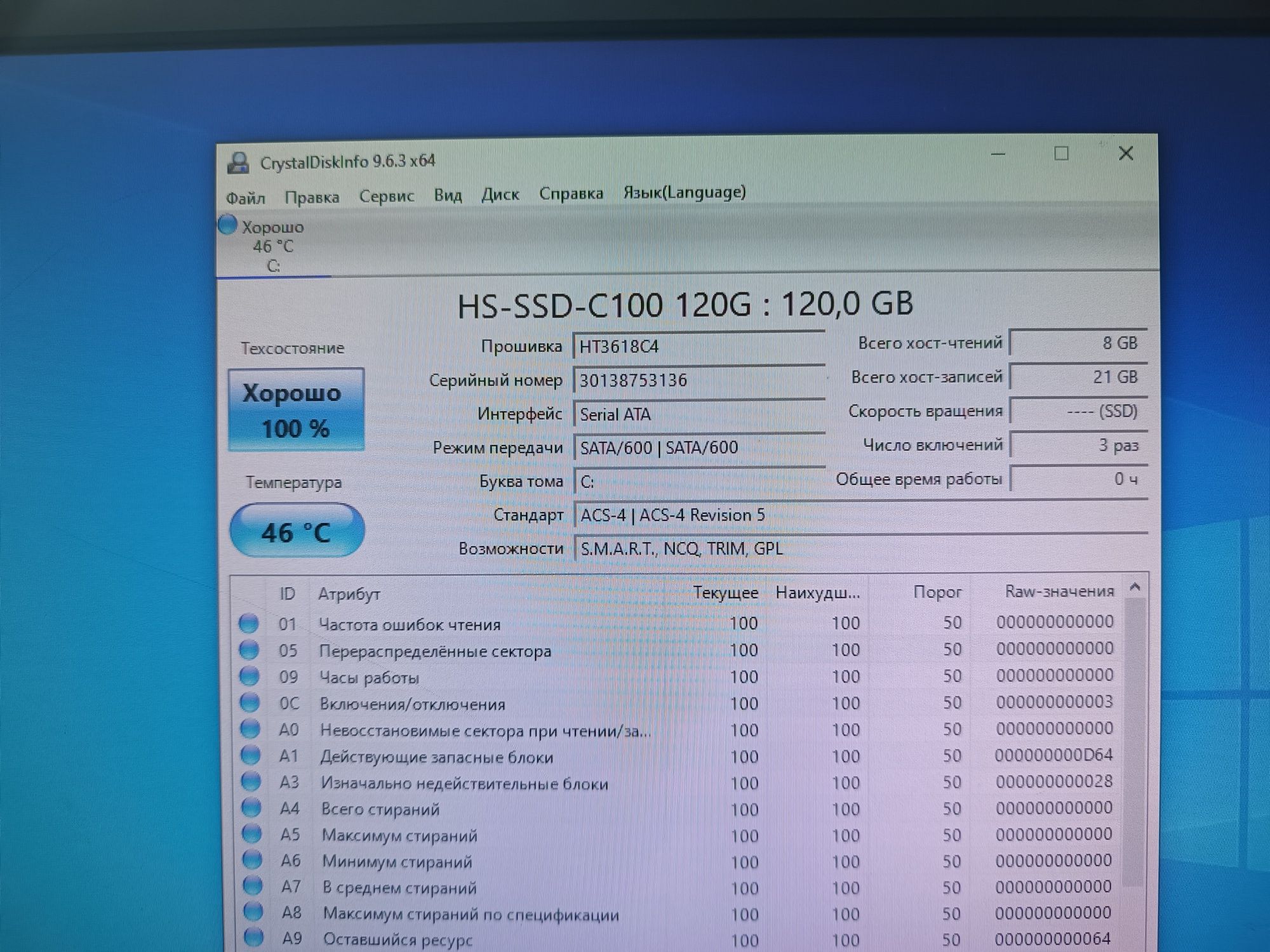This screenshot has height=952, width=1270.
Task: Click the Возможности field S.M.A.R.T., NCQ, TRIM, GPL
Action: click(860, 548)
